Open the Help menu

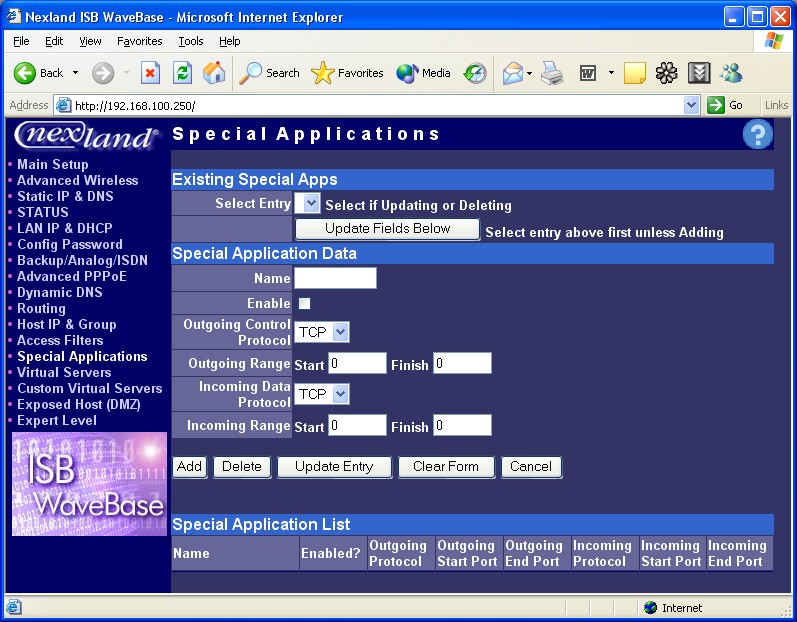[230, 41]
